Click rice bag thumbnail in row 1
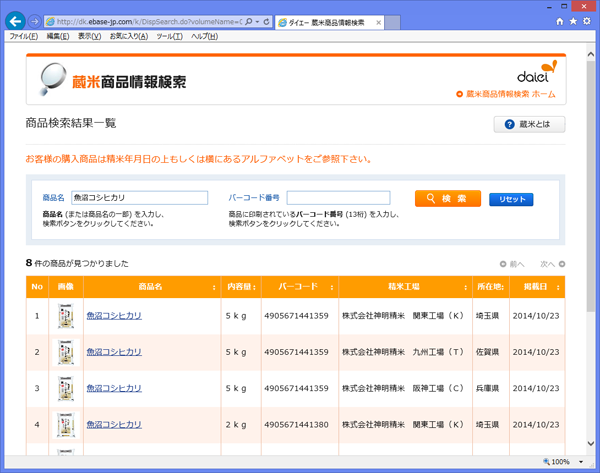This screenshot has height=473, width=600. [x=66, y=316]
